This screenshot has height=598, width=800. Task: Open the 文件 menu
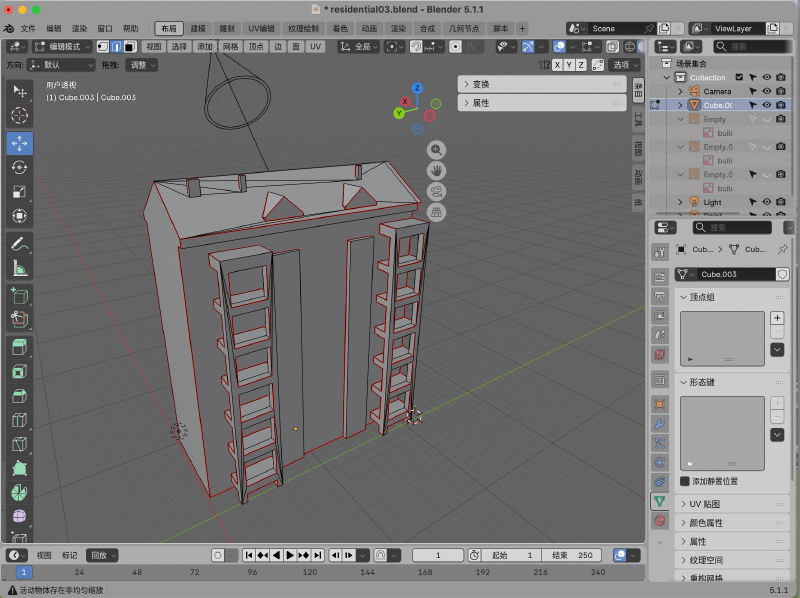point(28,29)
